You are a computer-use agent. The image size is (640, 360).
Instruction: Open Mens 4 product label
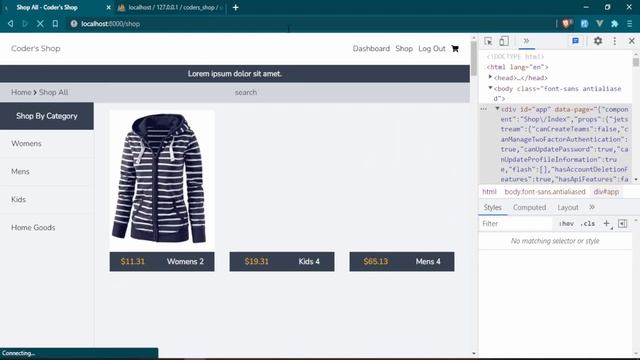[428, 262]
